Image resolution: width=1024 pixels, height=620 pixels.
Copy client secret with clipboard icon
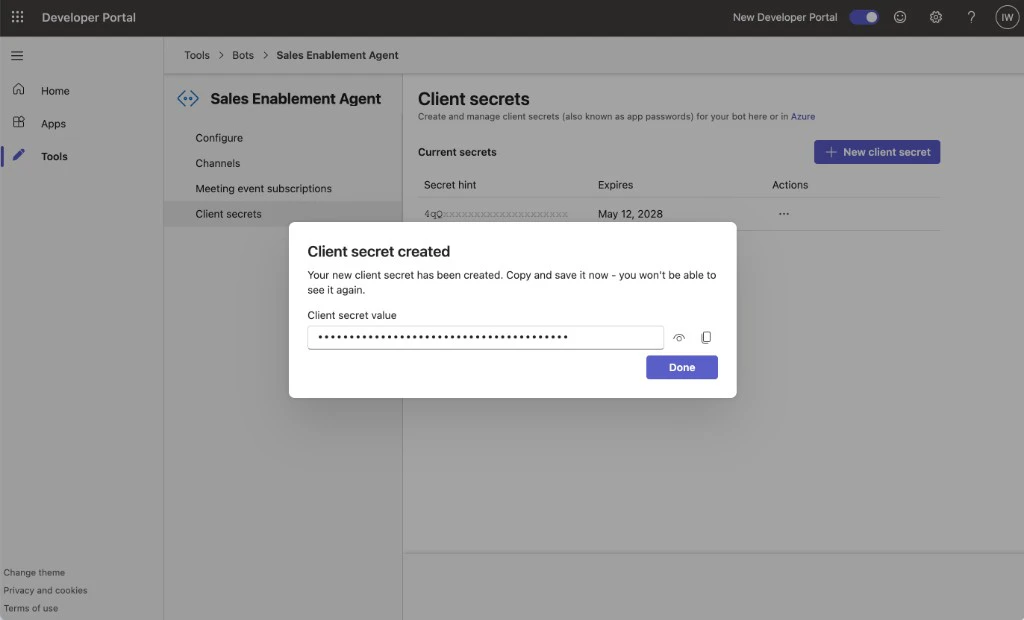[706, 338]
